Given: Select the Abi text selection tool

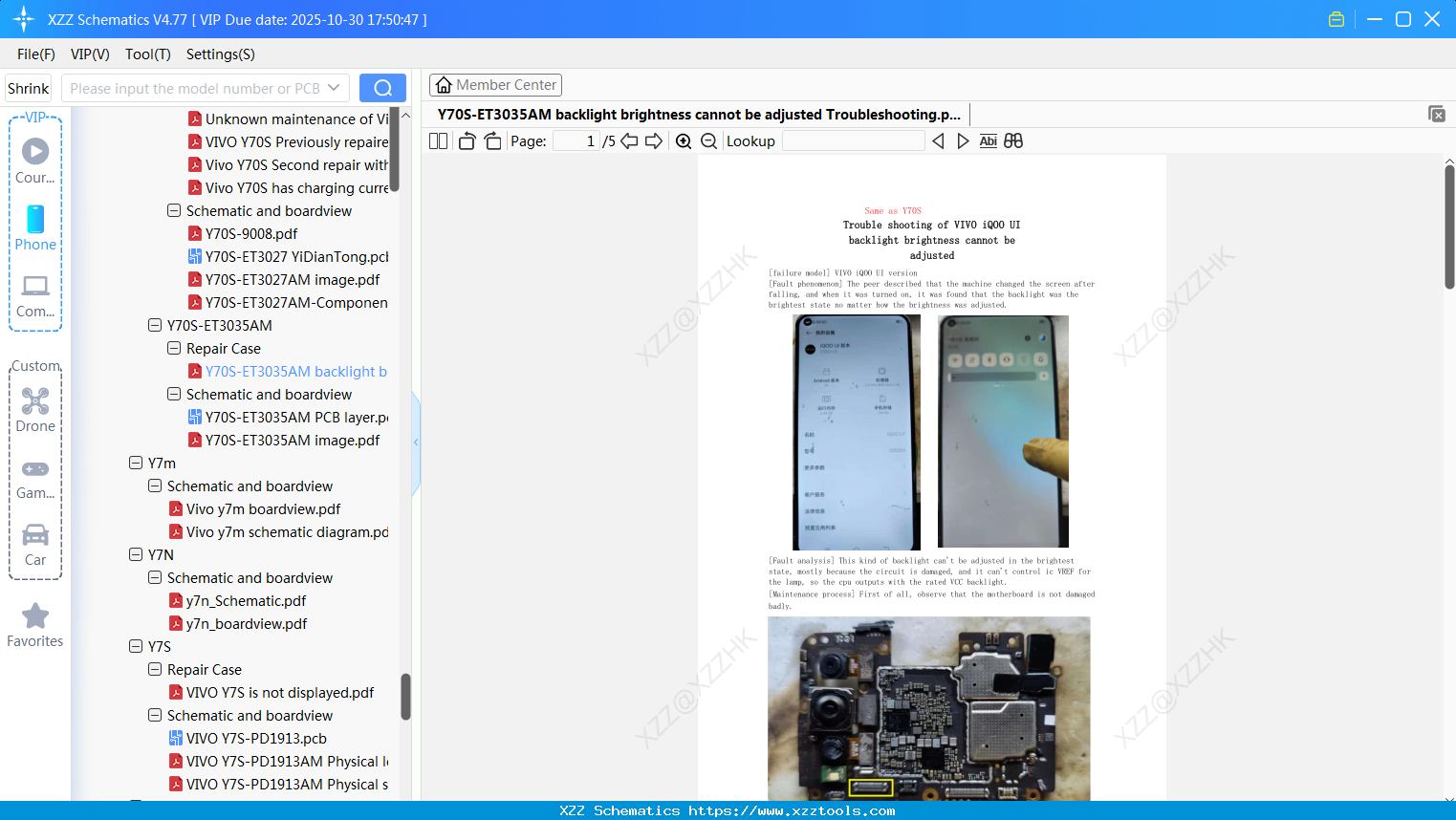Looking at the screenshot, I should [988, 140].
